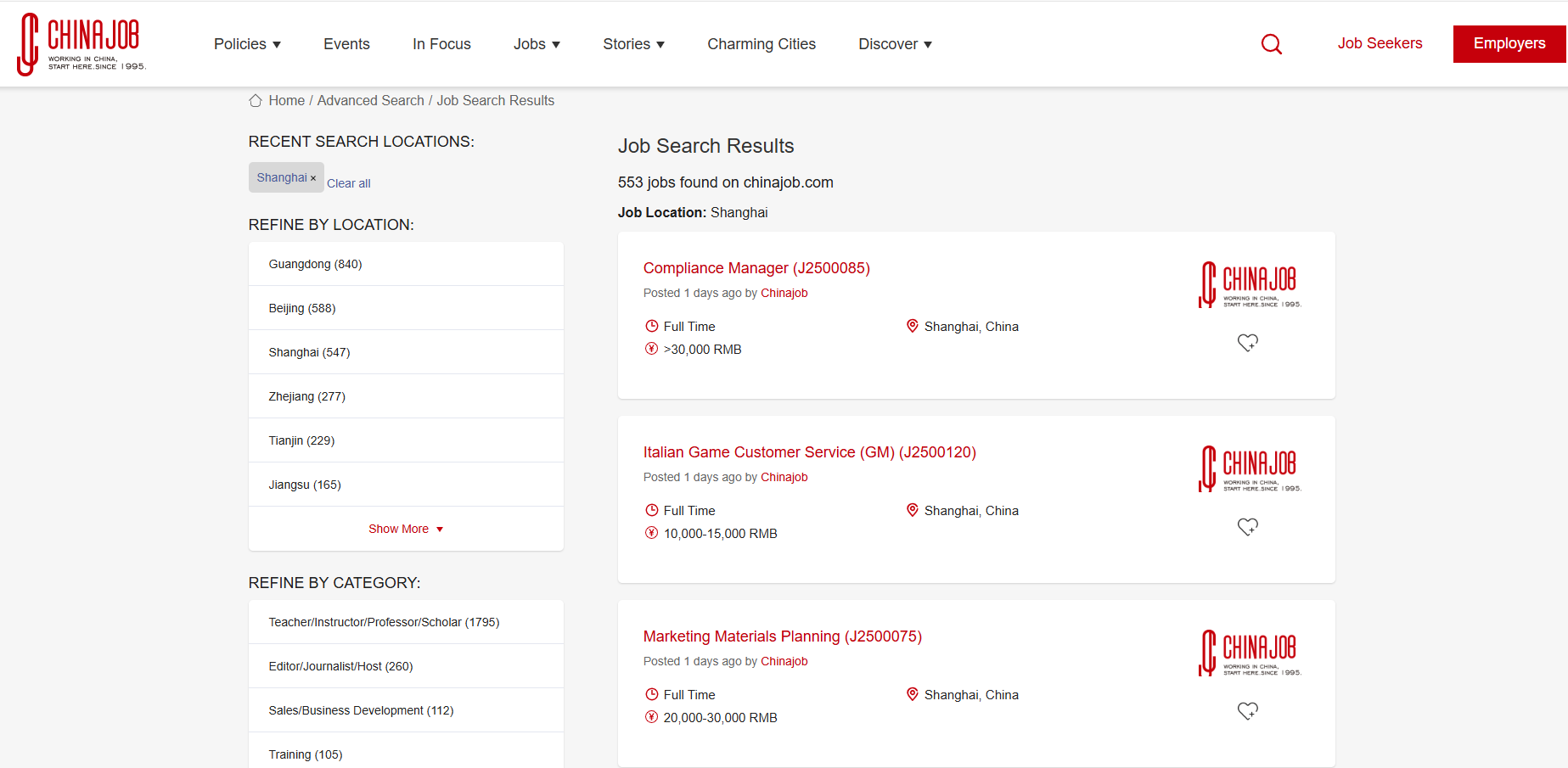Remove the Shanghai location tag with x
The image size is (1568, 768).
313,178
